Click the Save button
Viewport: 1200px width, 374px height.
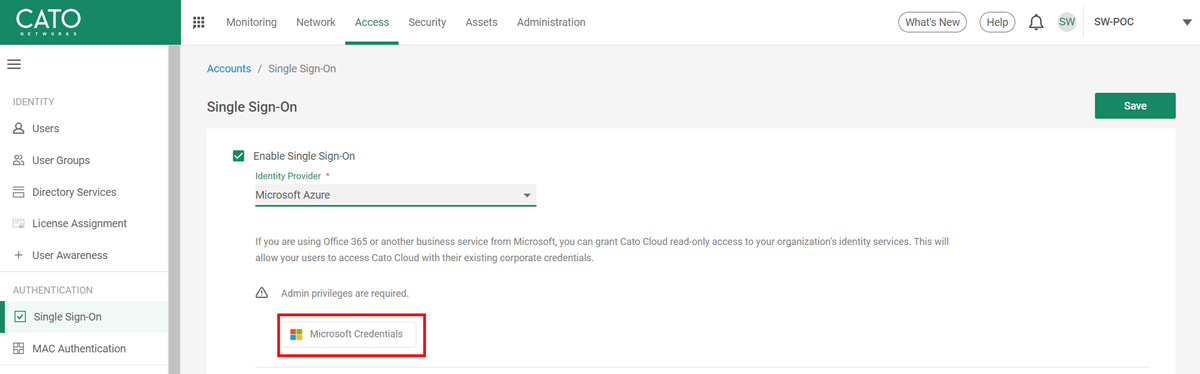1135,106
